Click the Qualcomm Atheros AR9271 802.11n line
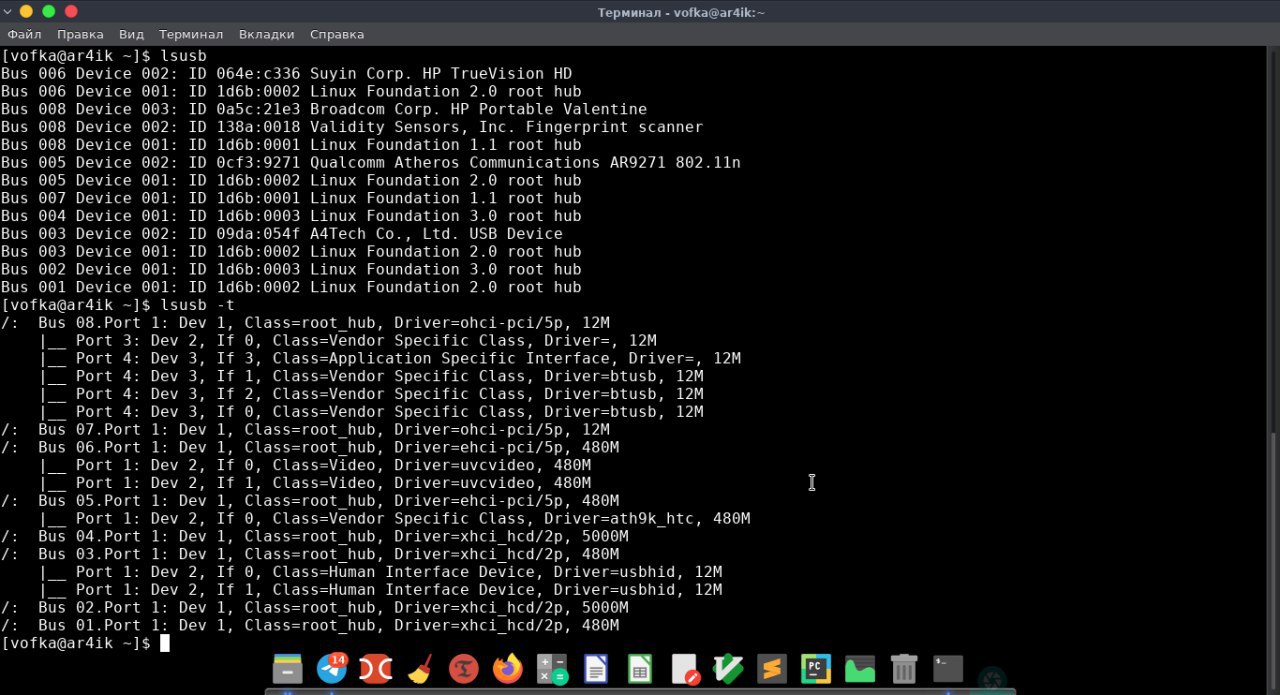This screenshot has height=695, width=1280. (371, 163)
